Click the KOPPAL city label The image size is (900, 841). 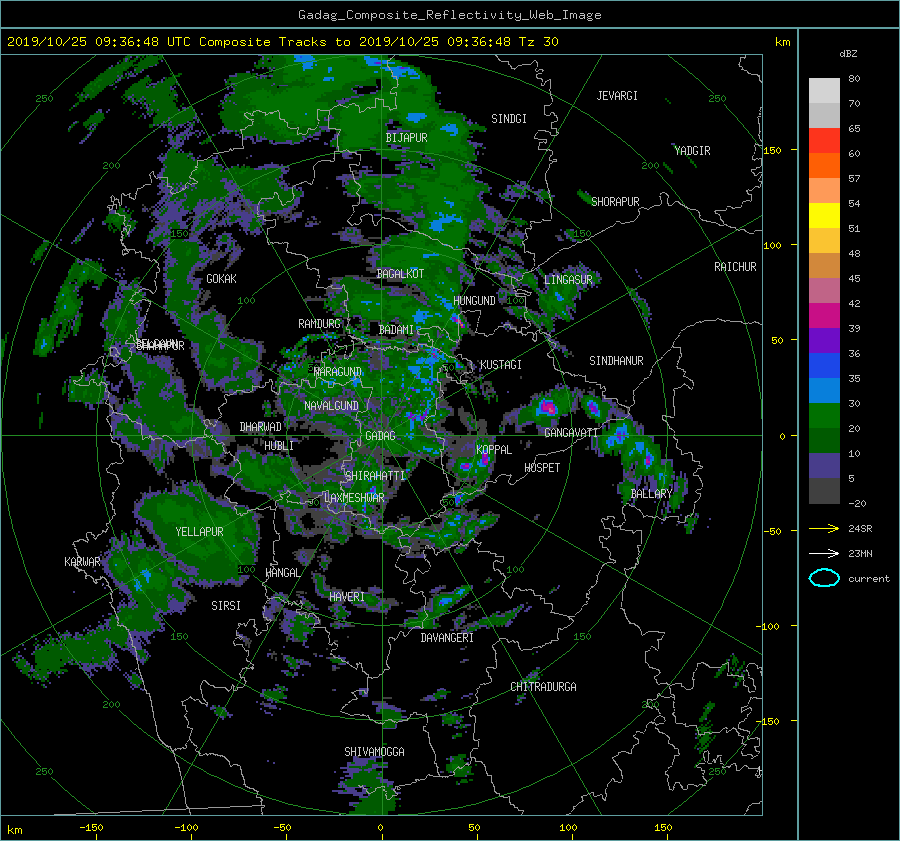[x=494, y=449]
